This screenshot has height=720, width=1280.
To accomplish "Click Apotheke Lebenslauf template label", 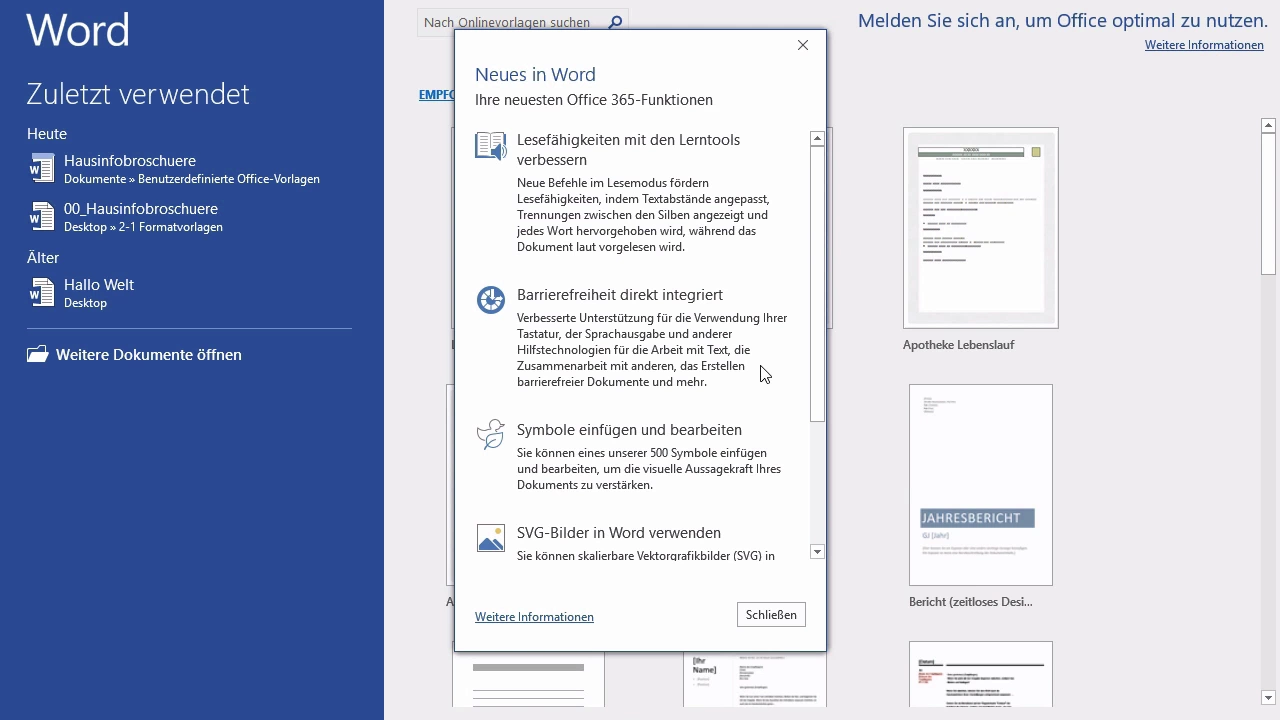I will click(x=958, y=345).
